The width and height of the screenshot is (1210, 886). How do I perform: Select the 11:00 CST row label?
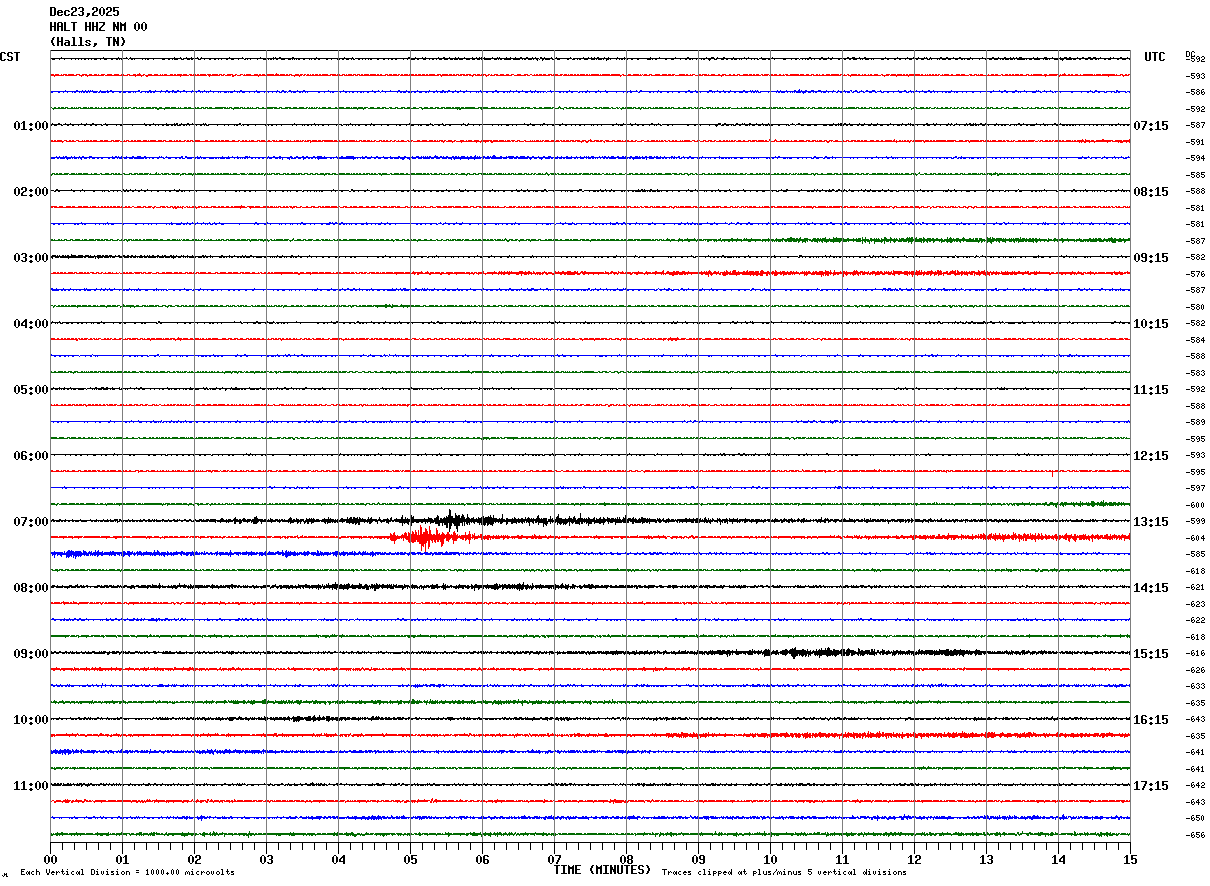click(x=30, y=786)
